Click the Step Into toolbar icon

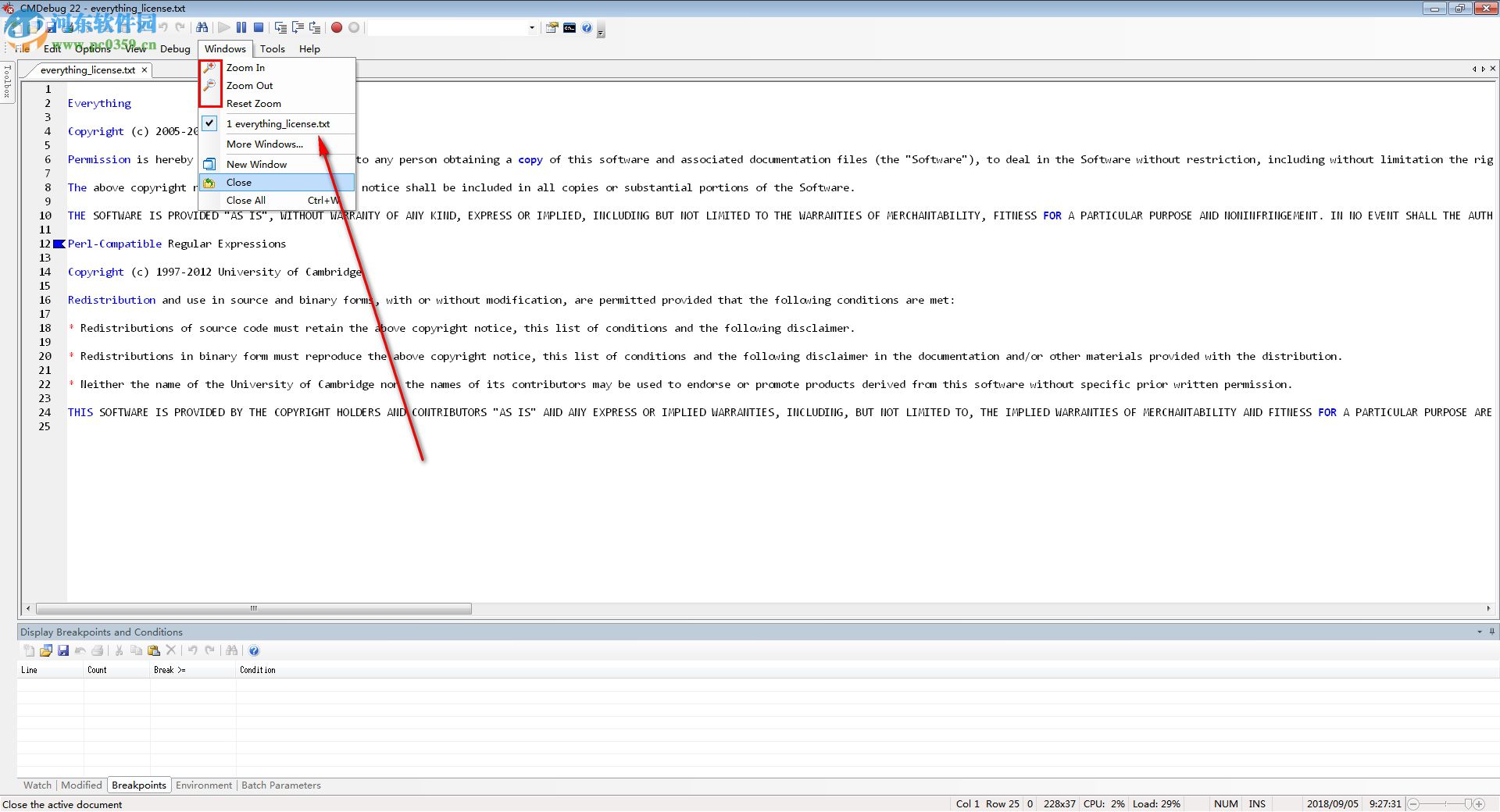pyautogui.click(x=280, y=27)
